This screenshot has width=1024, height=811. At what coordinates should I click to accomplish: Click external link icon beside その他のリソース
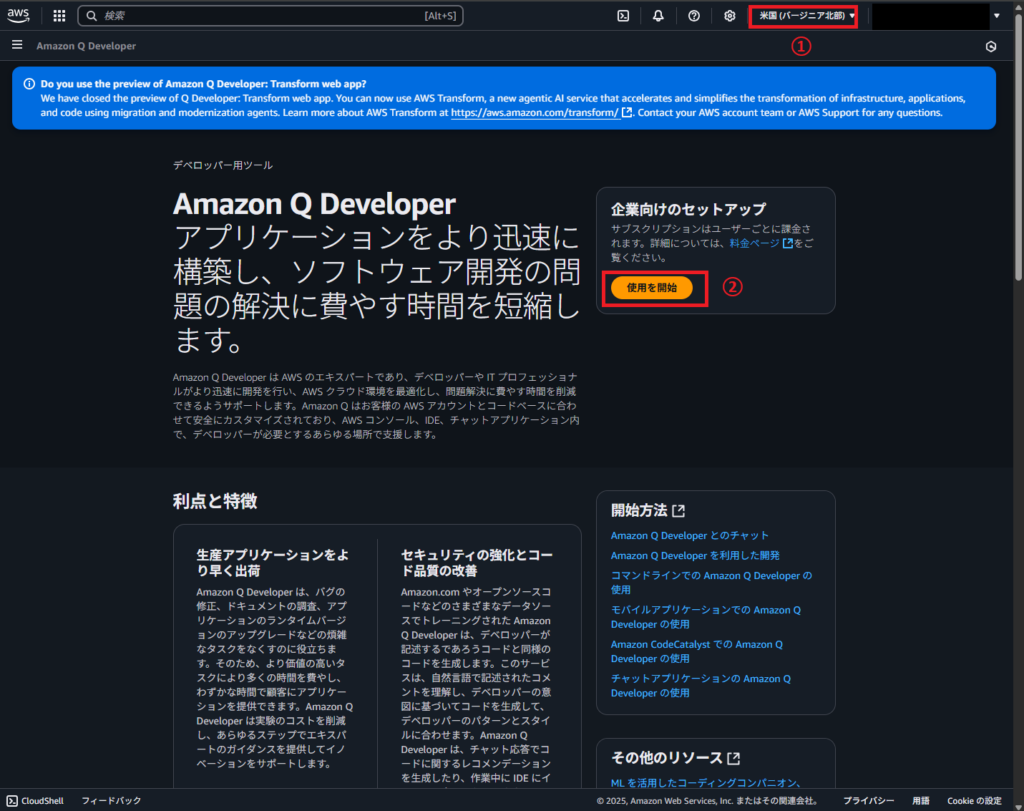pos(733,758)
